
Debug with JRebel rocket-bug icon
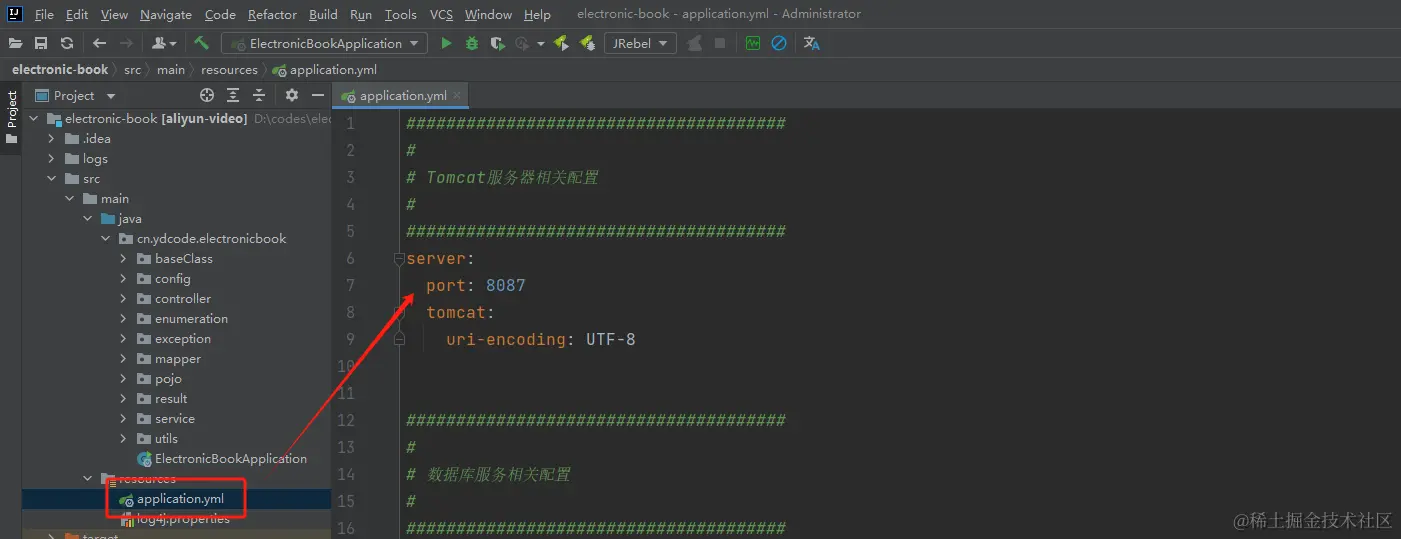(587, 43)
